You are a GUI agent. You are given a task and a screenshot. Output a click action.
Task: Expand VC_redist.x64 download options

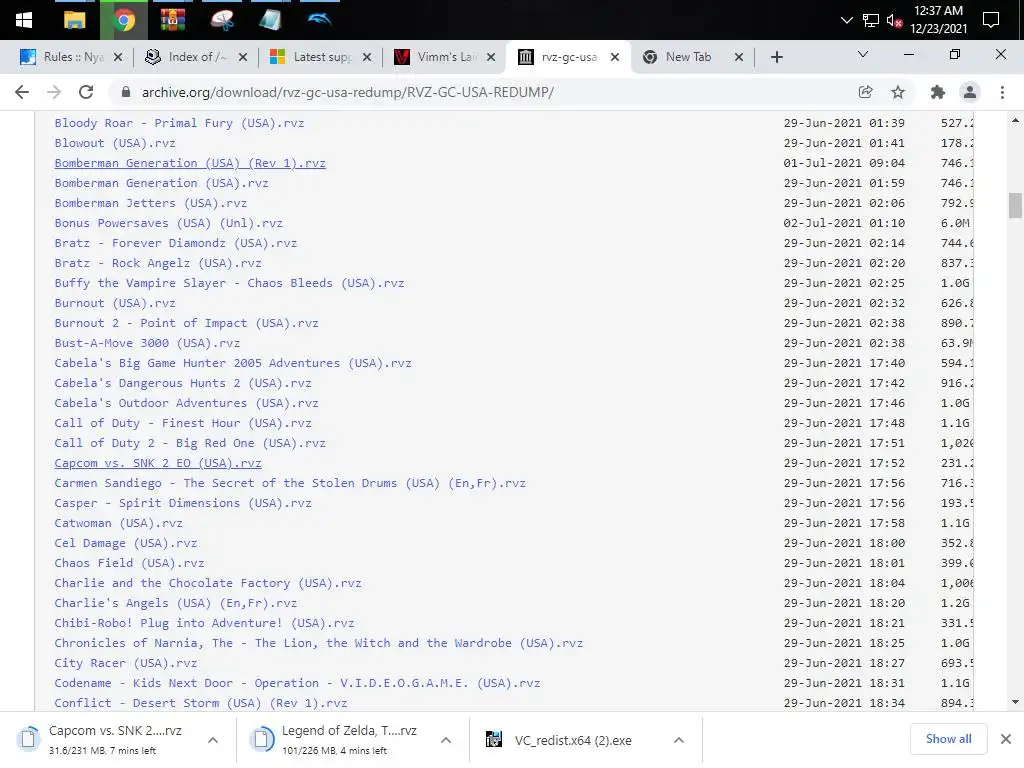[x=679, y=740]
